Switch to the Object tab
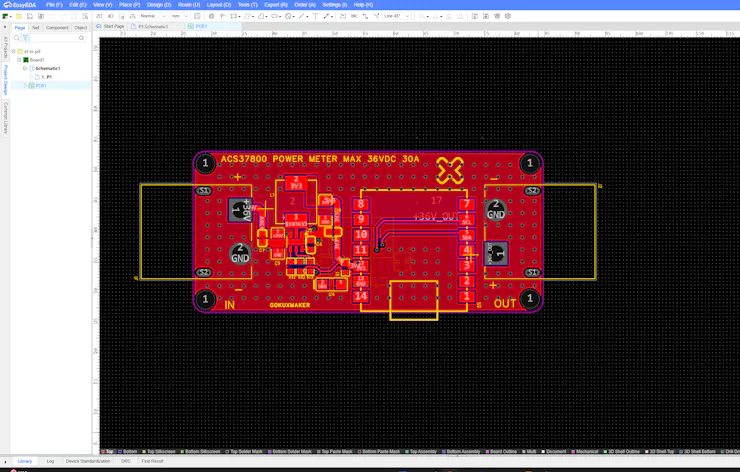 [81, 28]
